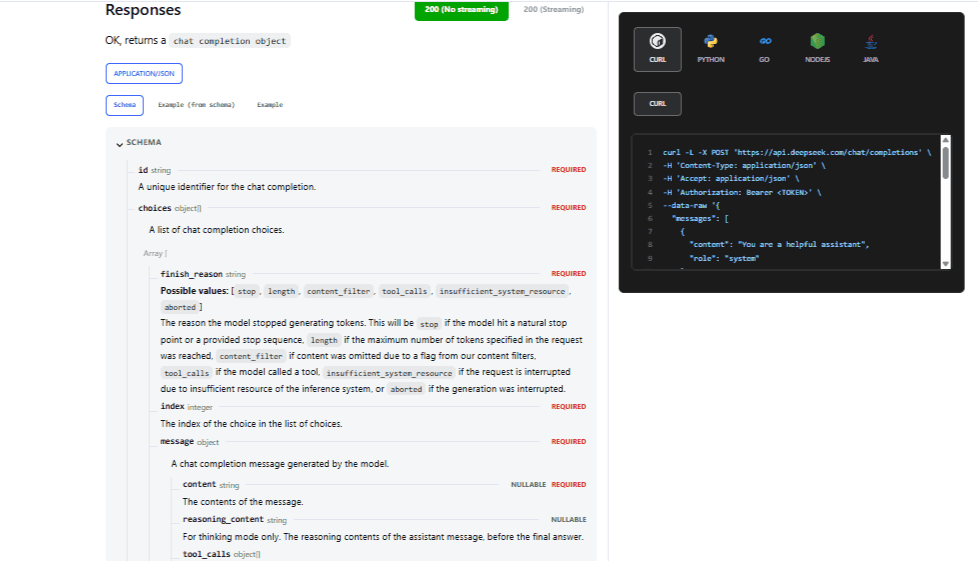978x561 pixels.
Task: Click 'content_filter' in Possible values list
Action: (339, 291)
